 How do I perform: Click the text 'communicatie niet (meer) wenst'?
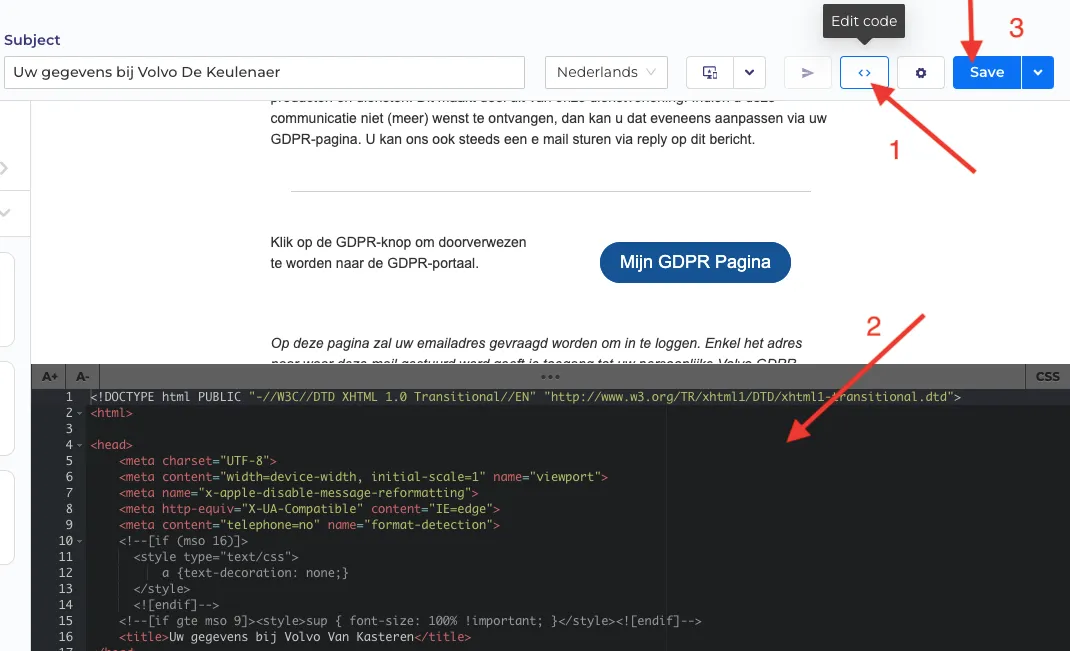360,119
